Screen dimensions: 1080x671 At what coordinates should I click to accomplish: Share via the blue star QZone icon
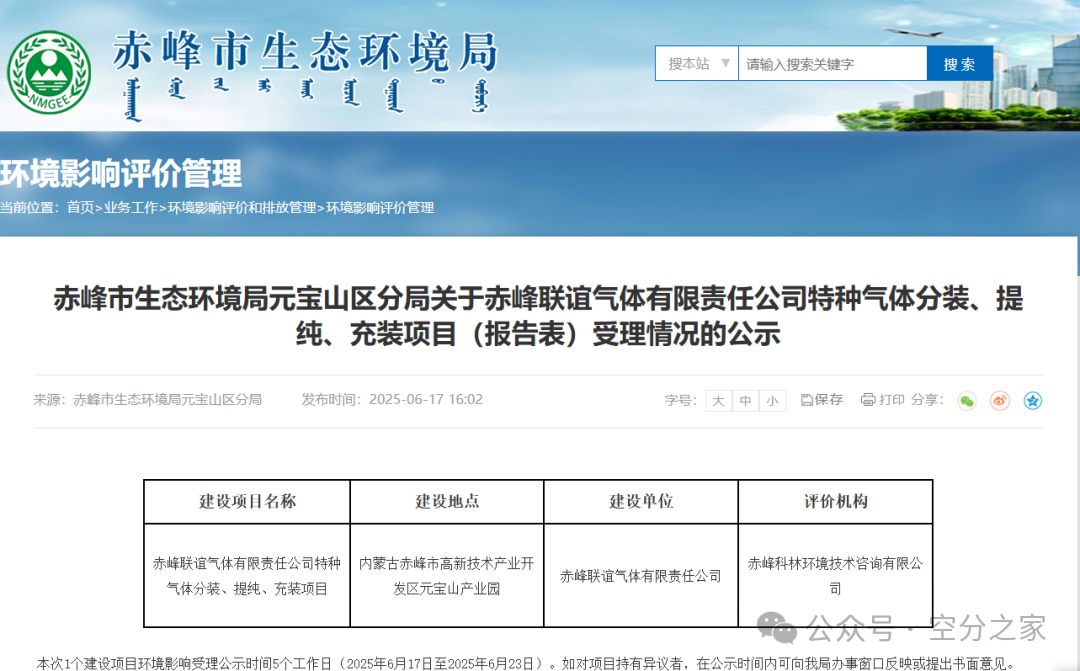[1032, 401]
